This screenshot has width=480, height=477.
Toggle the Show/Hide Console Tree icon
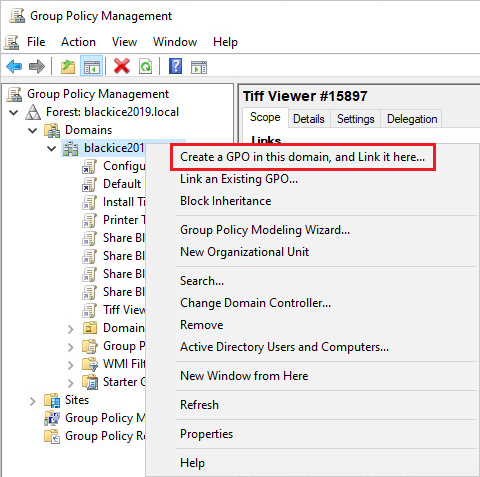pyautogui.click(x=91, y=67)
